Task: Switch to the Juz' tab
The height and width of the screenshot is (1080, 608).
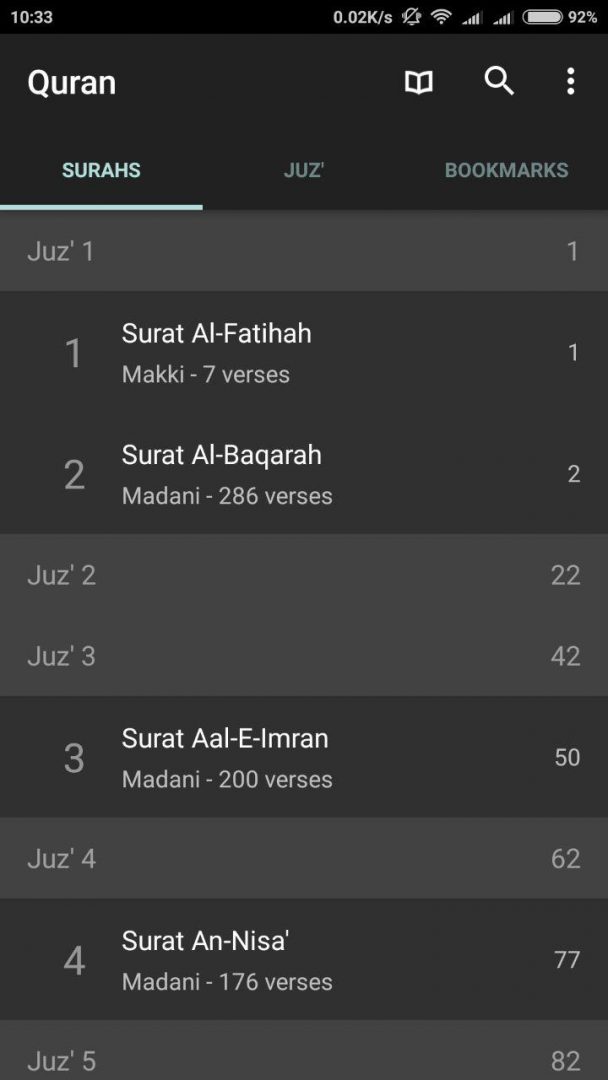Action: [x=303, y=170]
